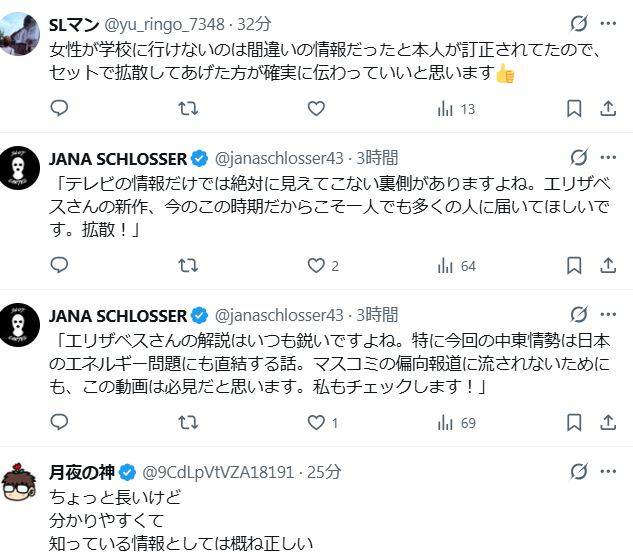Bookmark the post with 69 views
The image size is (633, 558).
tap(574, 423)
